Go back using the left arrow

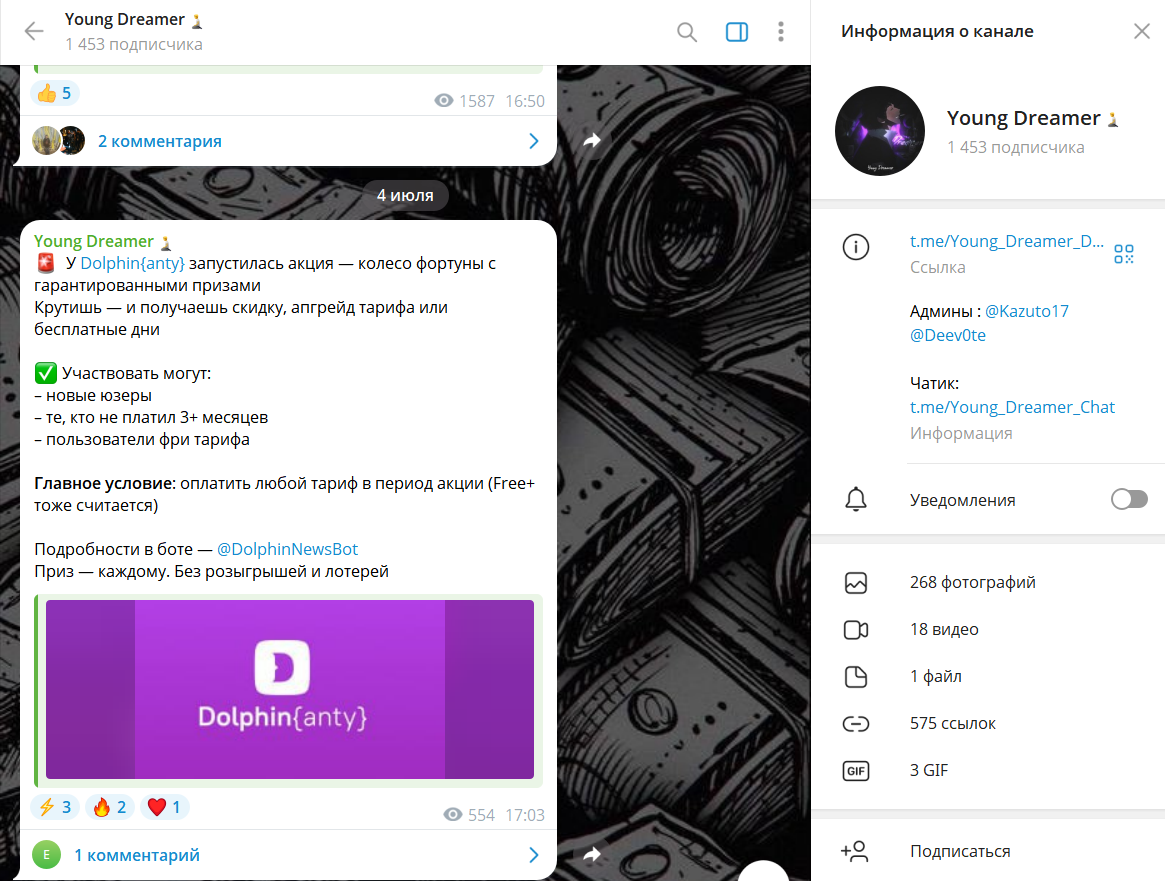(x=34, y=31)
